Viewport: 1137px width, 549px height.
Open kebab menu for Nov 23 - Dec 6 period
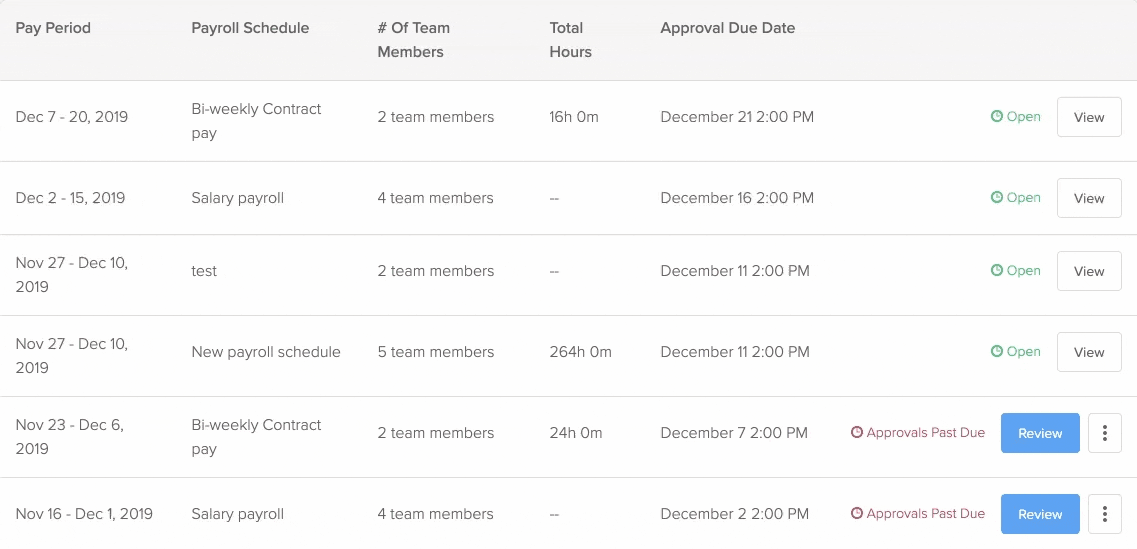[1104, 433]
